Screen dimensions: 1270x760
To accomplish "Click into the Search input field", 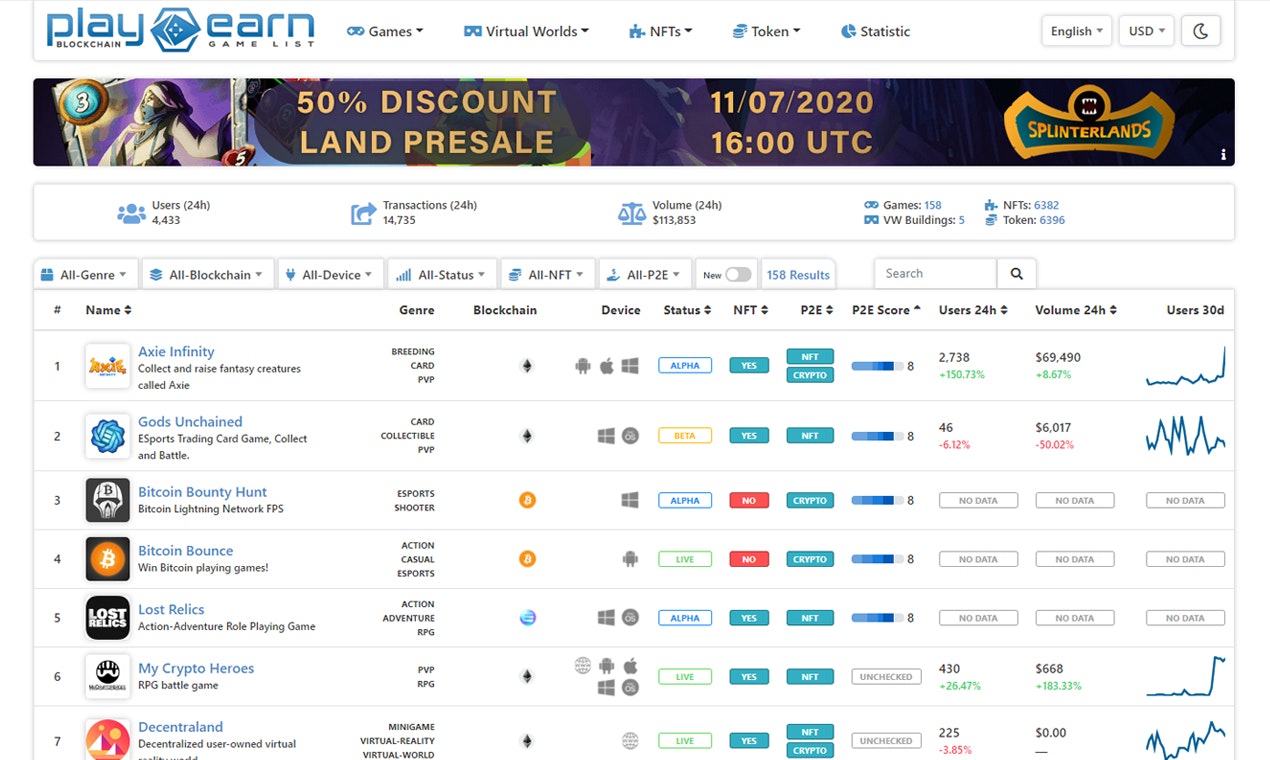I will 935,273.
